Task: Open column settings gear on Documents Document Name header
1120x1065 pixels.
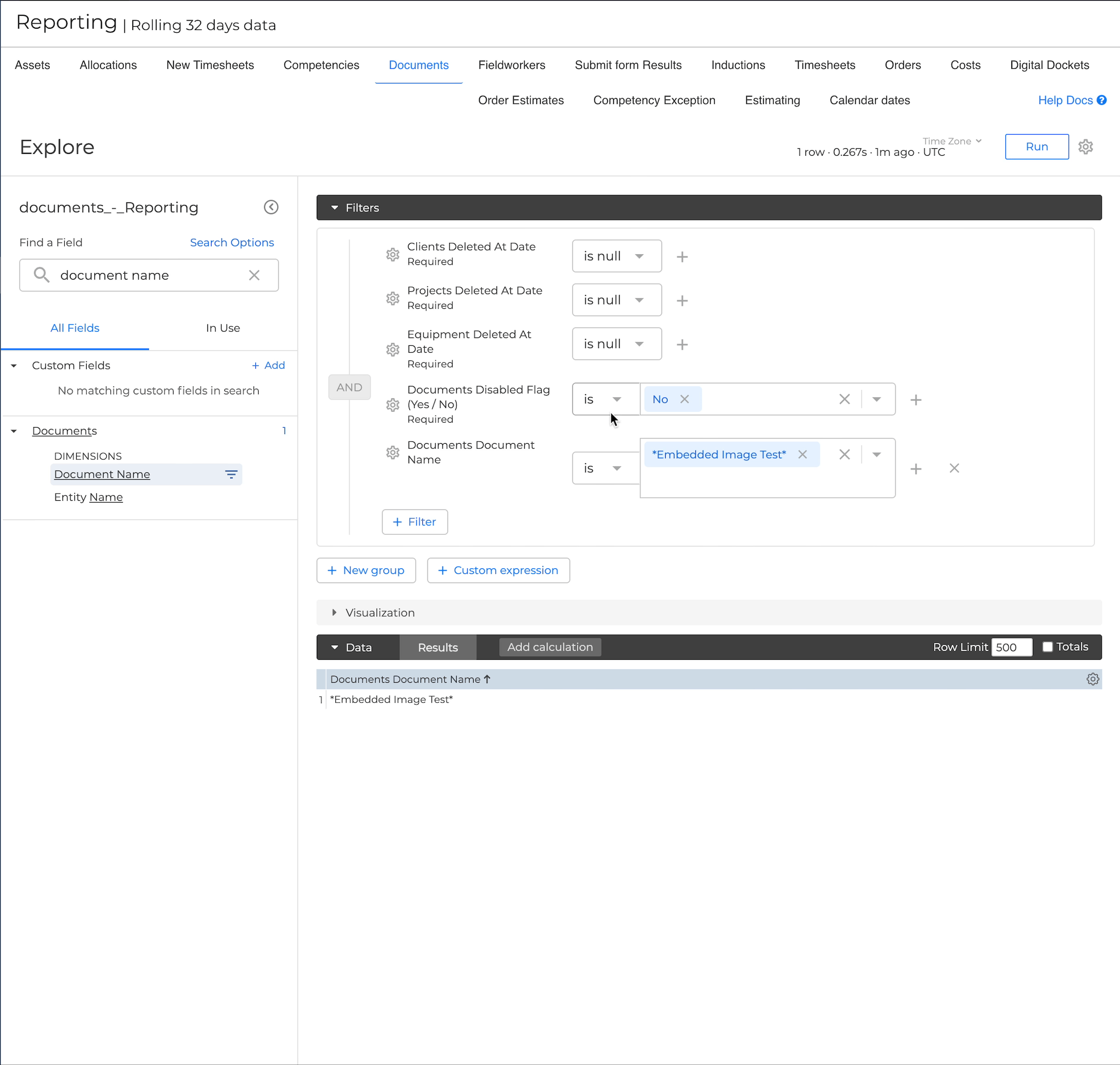Action: [x=1093, y=679]
